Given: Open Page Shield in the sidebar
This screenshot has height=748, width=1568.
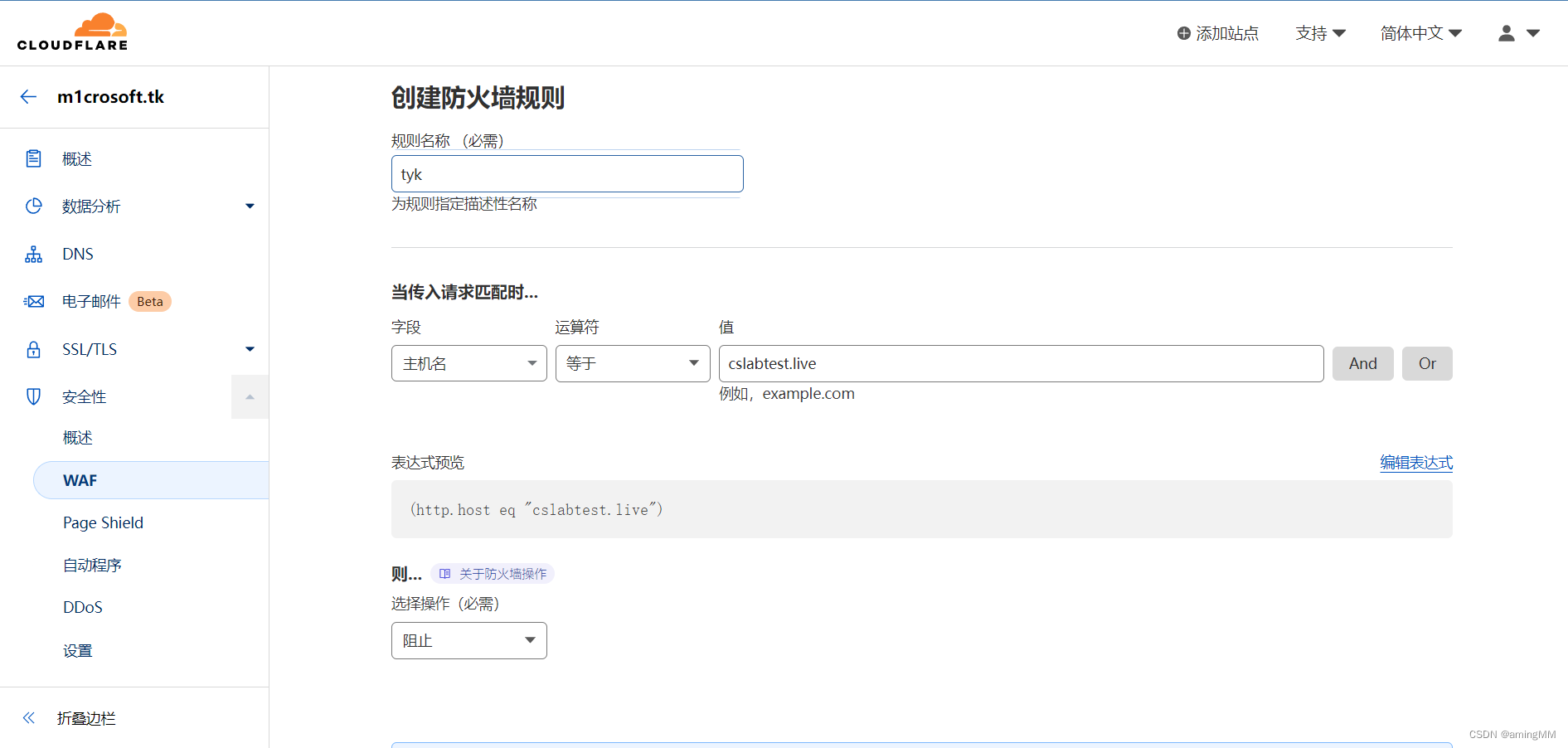Looking at the screenshot, I should tap(103, 522).
